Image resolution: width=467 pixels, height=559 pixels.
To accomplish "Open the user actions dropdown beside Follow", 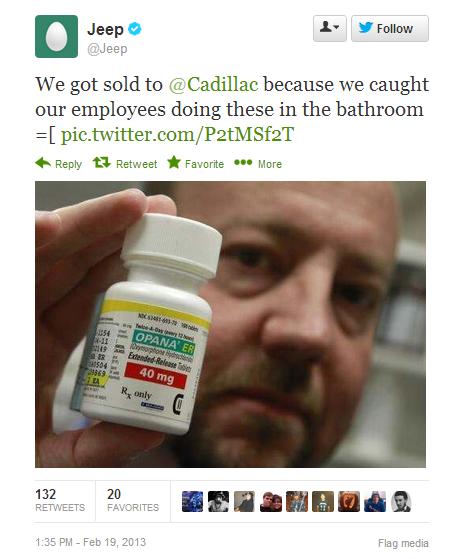I will coord(330,28).
